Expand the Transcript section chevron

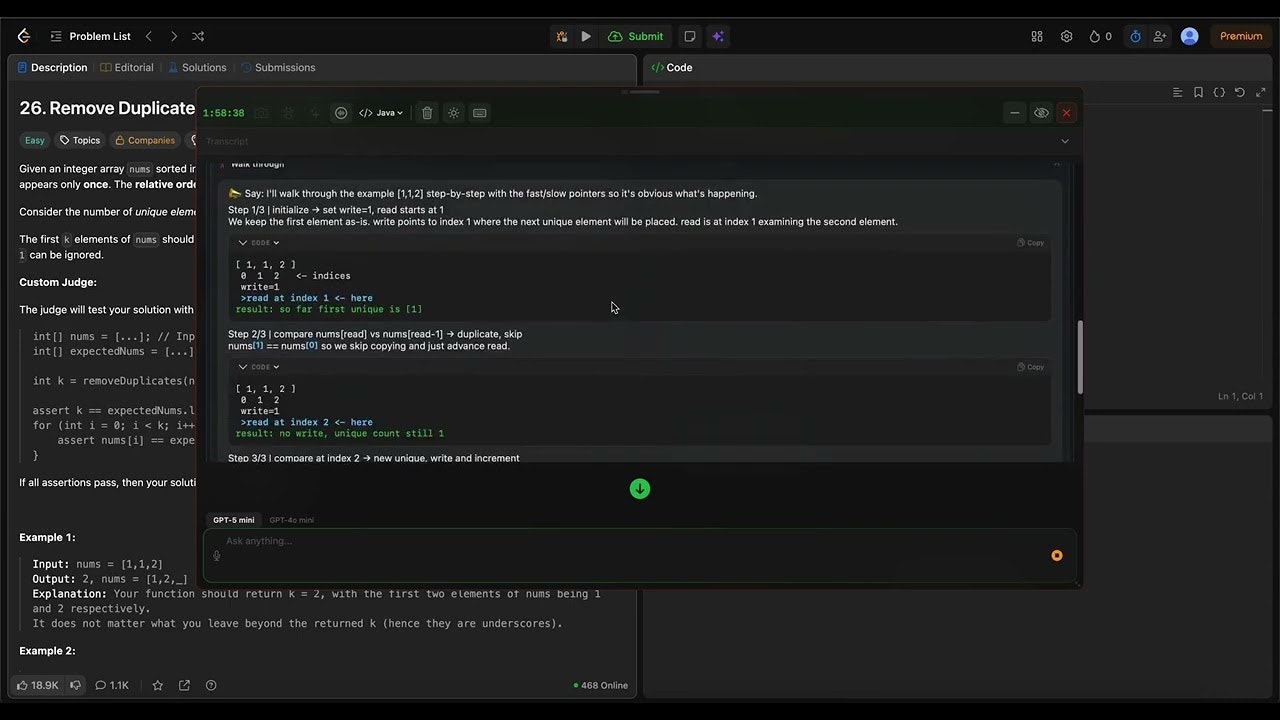(x=1065, y=141)
